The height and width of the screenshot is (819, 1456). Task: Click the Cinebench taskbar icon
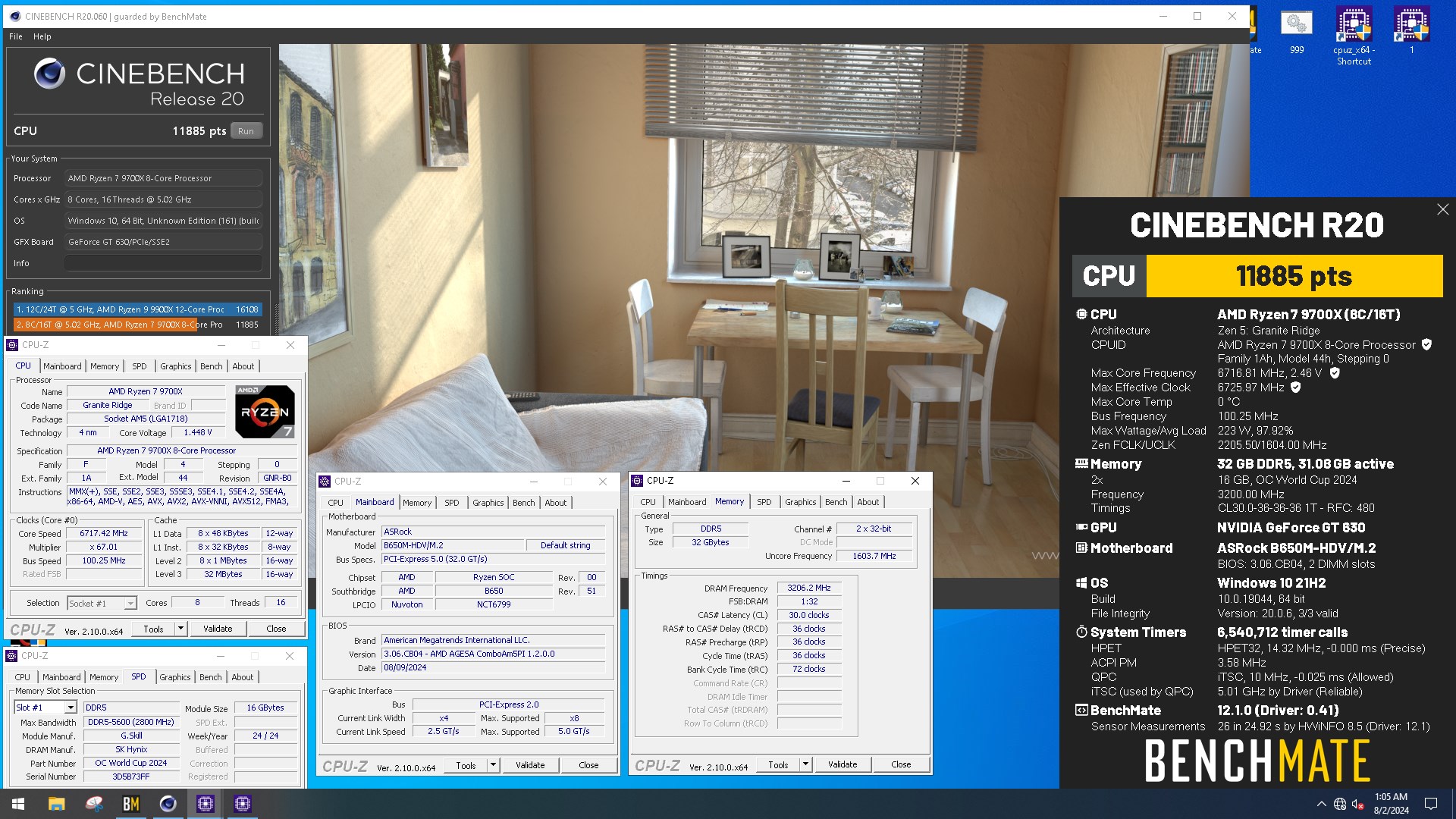pyautogui.click(x=168, y=804)
